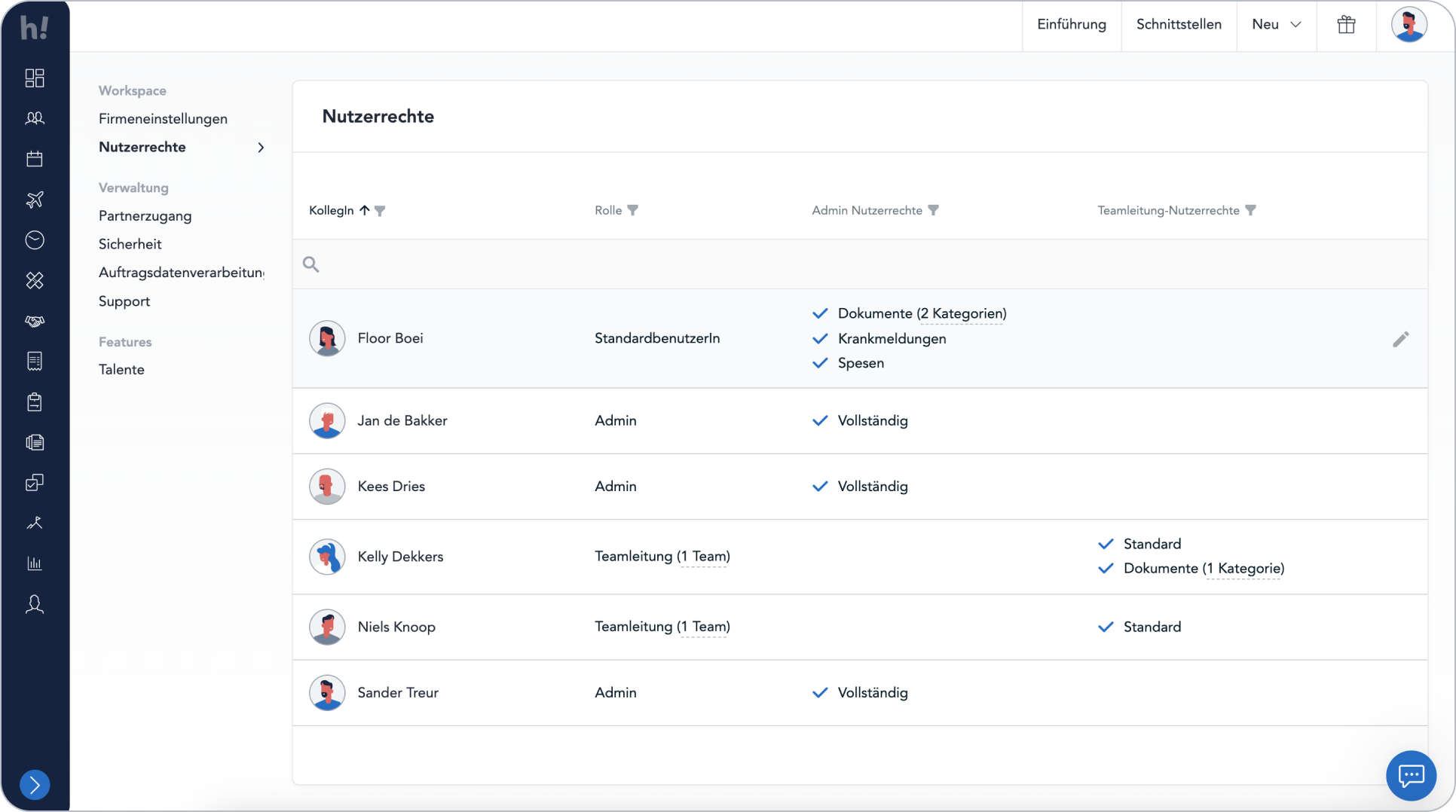Click the airplane vacation icon in sidebar
This screenshot has width=1456, height=812.
point(35,200)
